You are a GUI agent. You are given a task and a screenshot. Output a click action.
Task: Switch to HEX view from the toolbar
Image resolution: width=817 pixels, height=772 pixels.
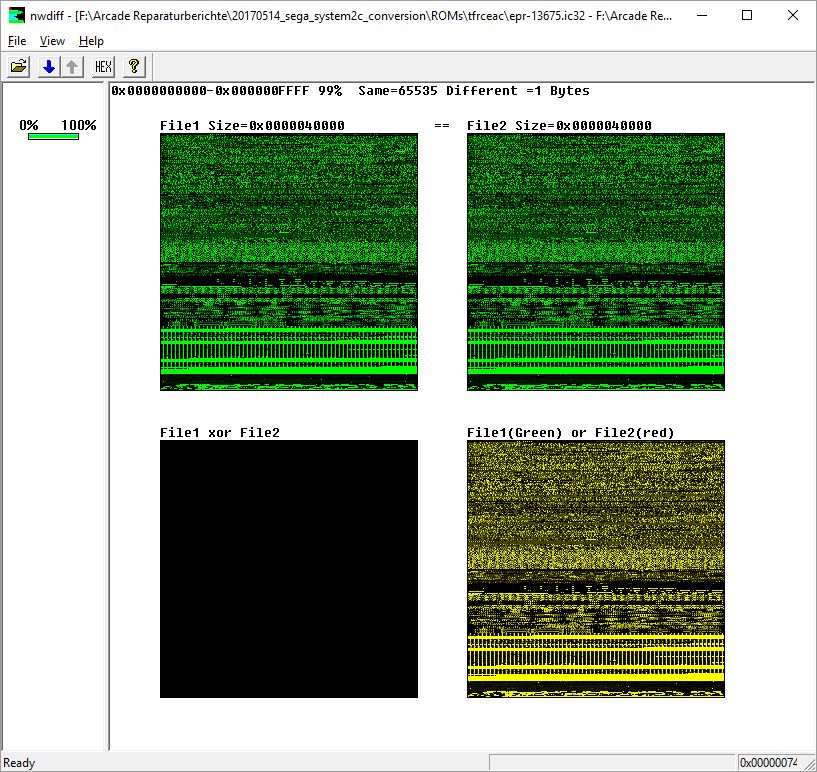(x=103, y=67)
